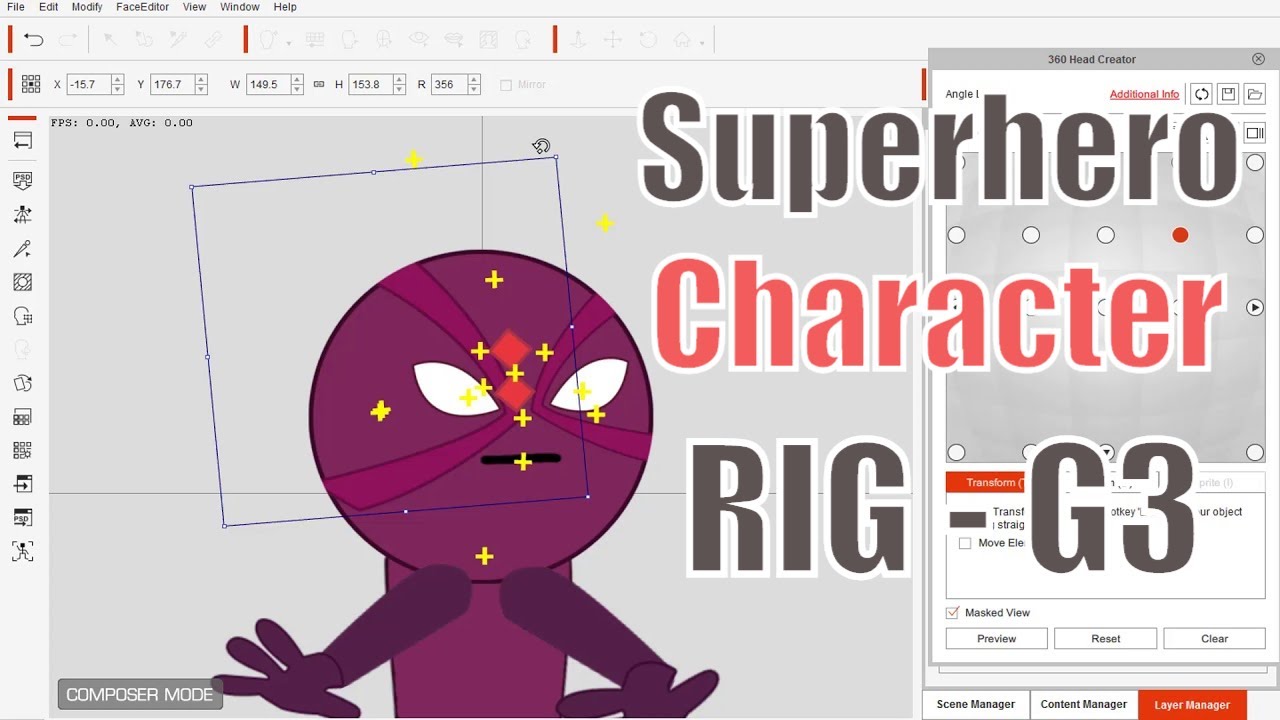This screenshot has height=720, width=1280.
Task: Click the R rotation input field
Action: point(450,85)
